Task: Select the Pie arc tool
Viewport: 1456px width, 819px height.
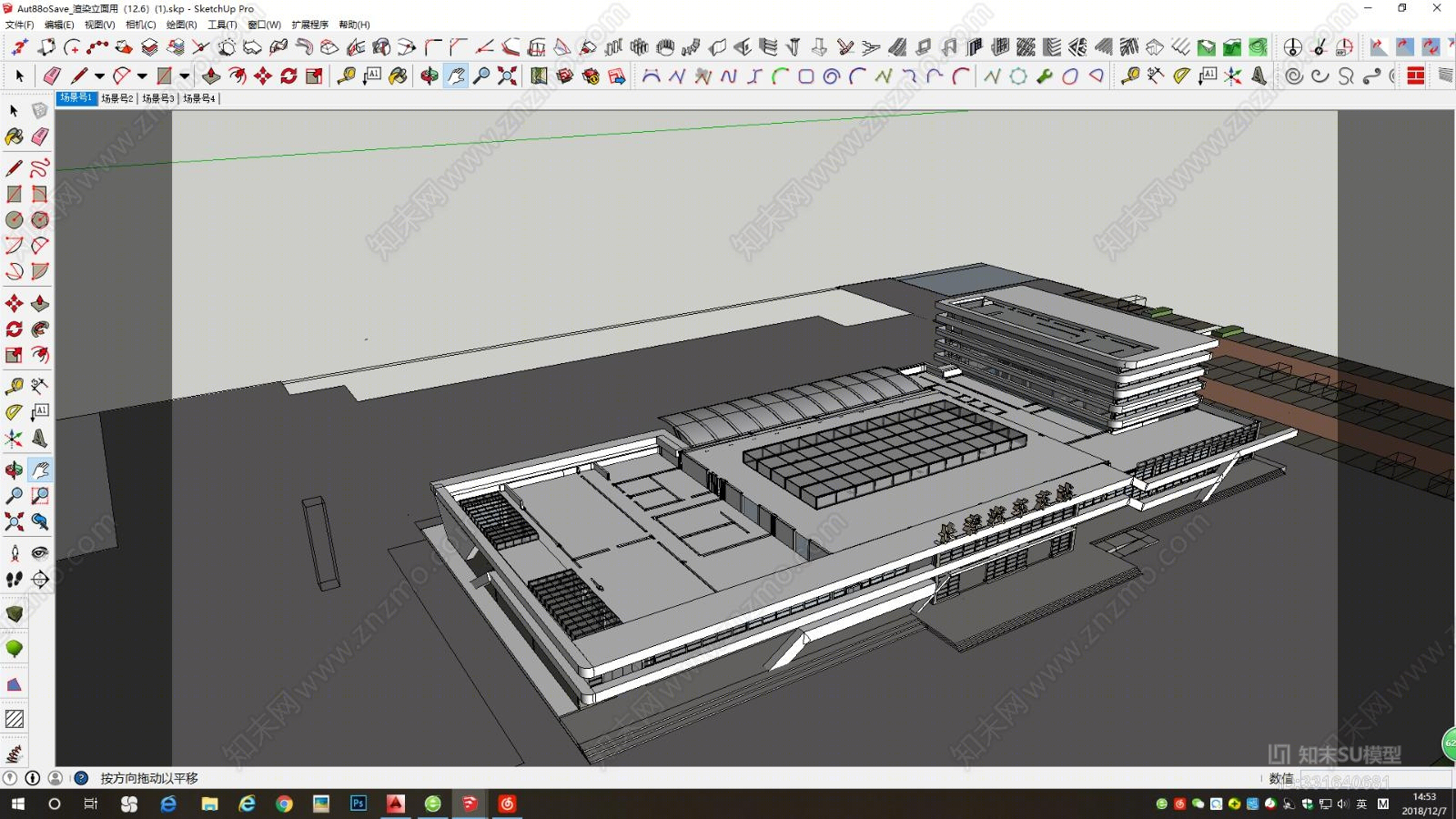Action: (39, 271)
